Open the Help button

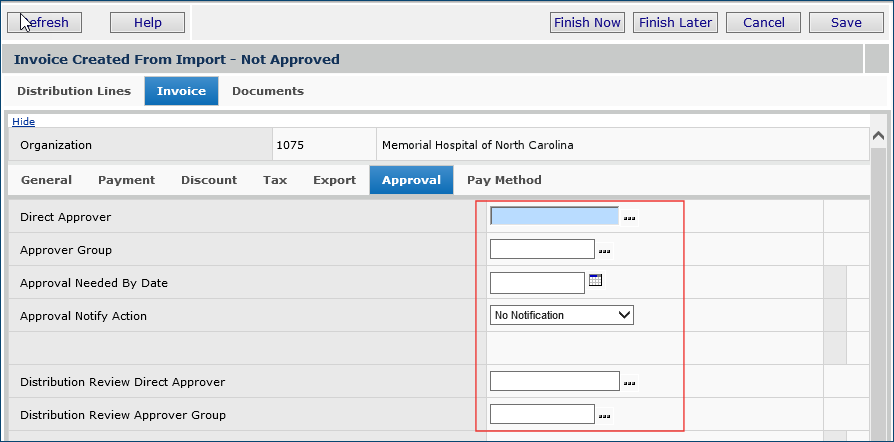[x=147, y=23]
